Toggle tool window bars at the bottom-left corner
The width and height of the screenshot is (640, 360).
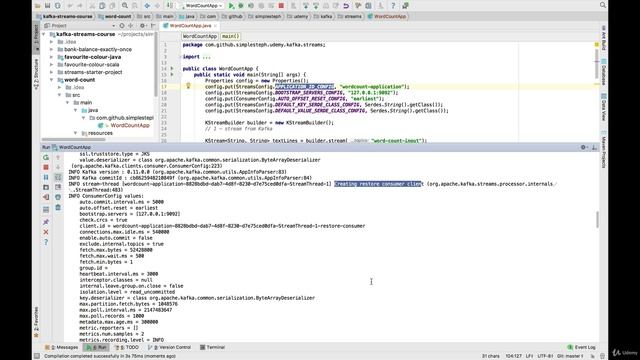click(x=37, y=356)
